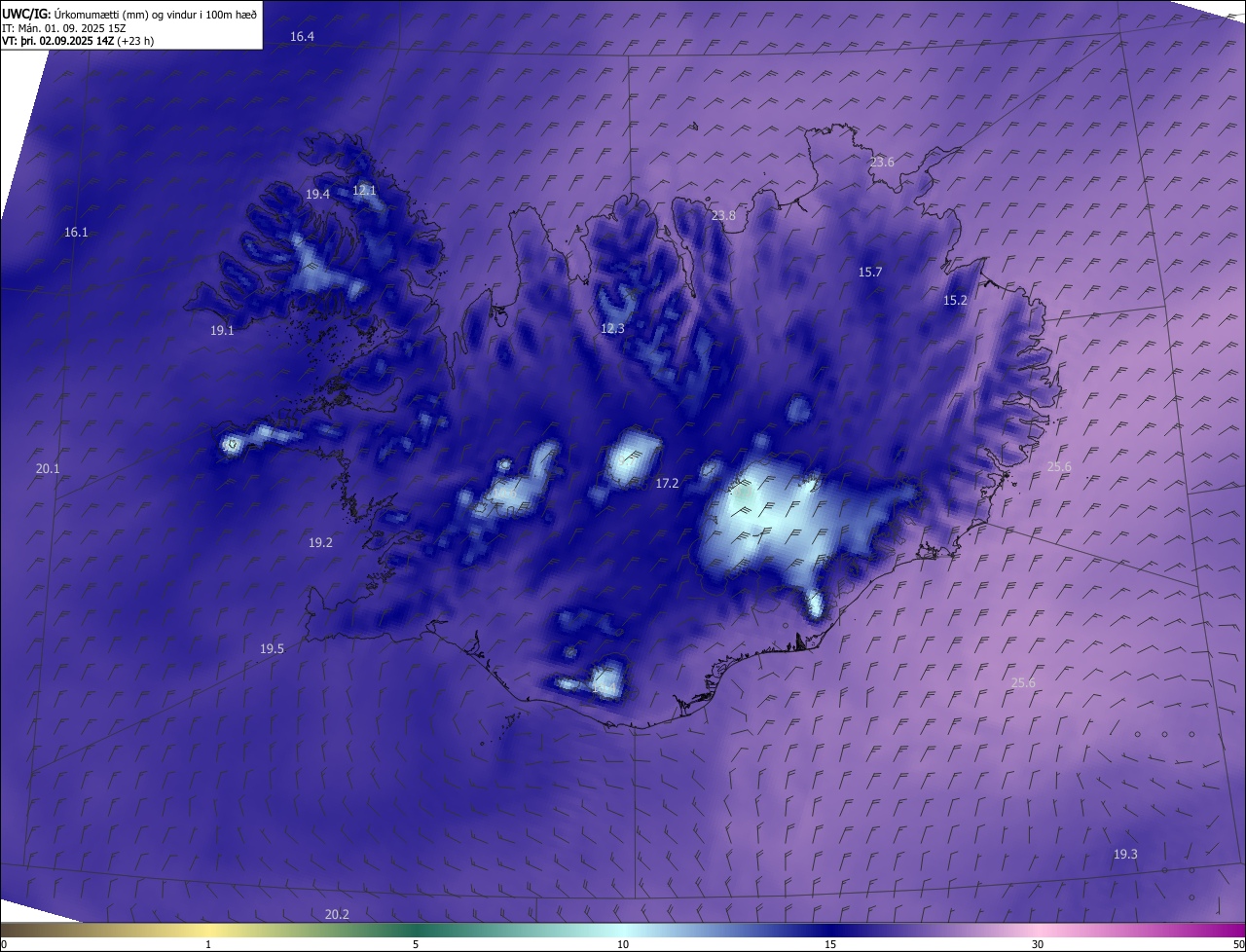Select the 10 tick on the color scale
Viewport: 1246px width, 952px height.
coord(623,944)
